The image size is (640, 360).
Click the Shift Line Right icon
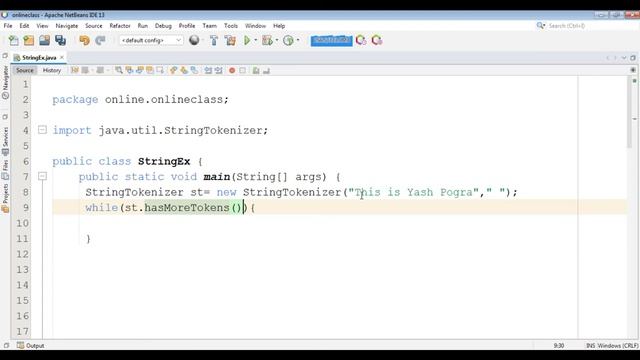click(219, 70)
